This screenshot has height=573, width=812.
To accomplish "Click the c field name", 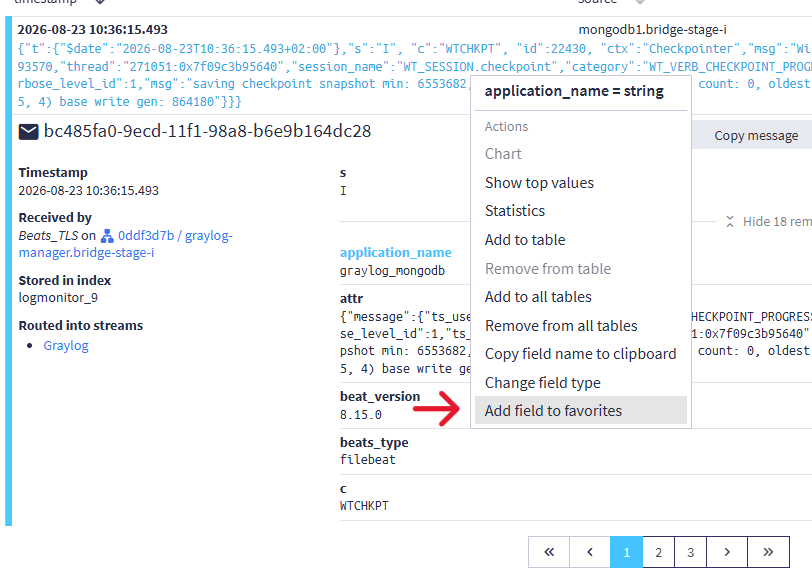I will [343, 489].
